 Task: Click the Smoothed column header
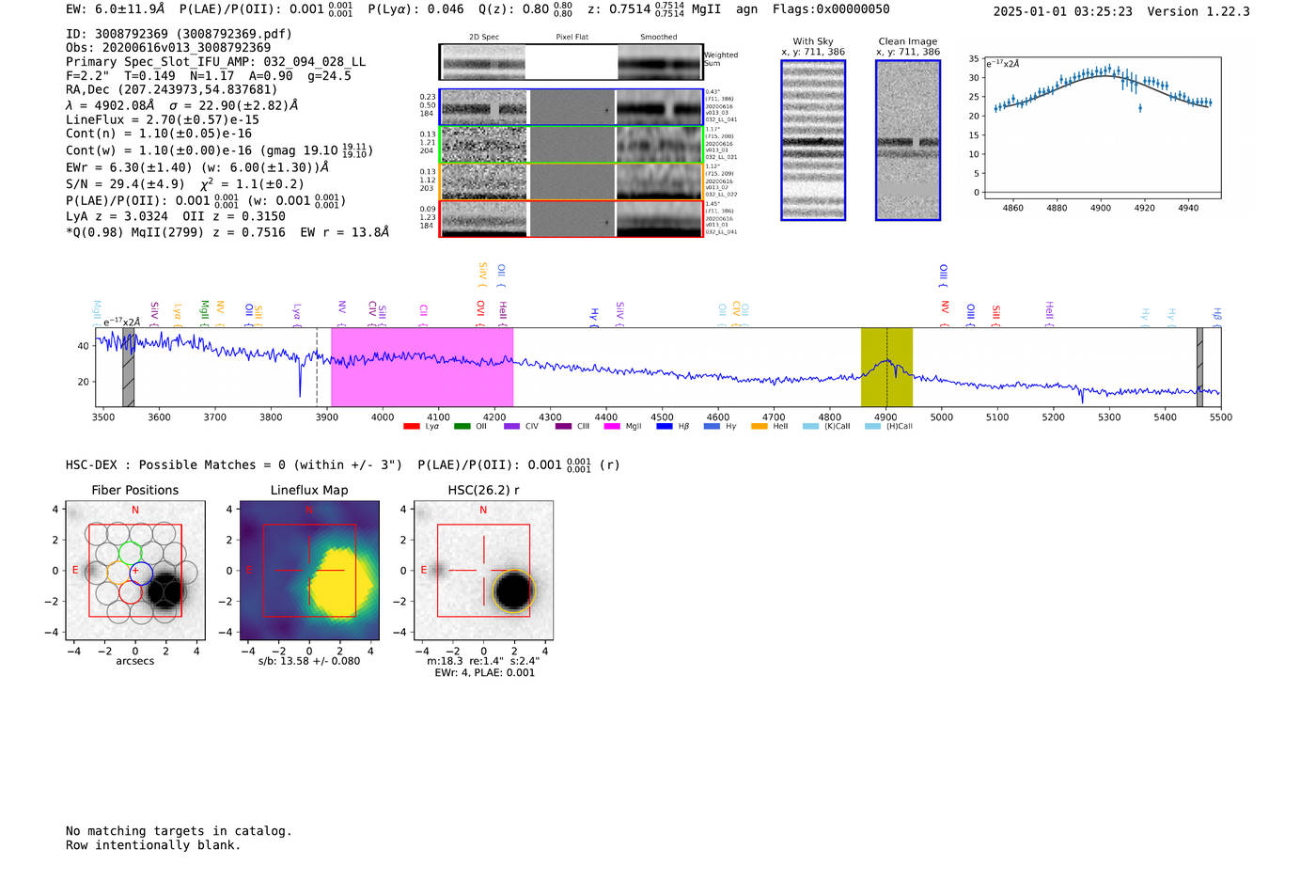[658, 38]
